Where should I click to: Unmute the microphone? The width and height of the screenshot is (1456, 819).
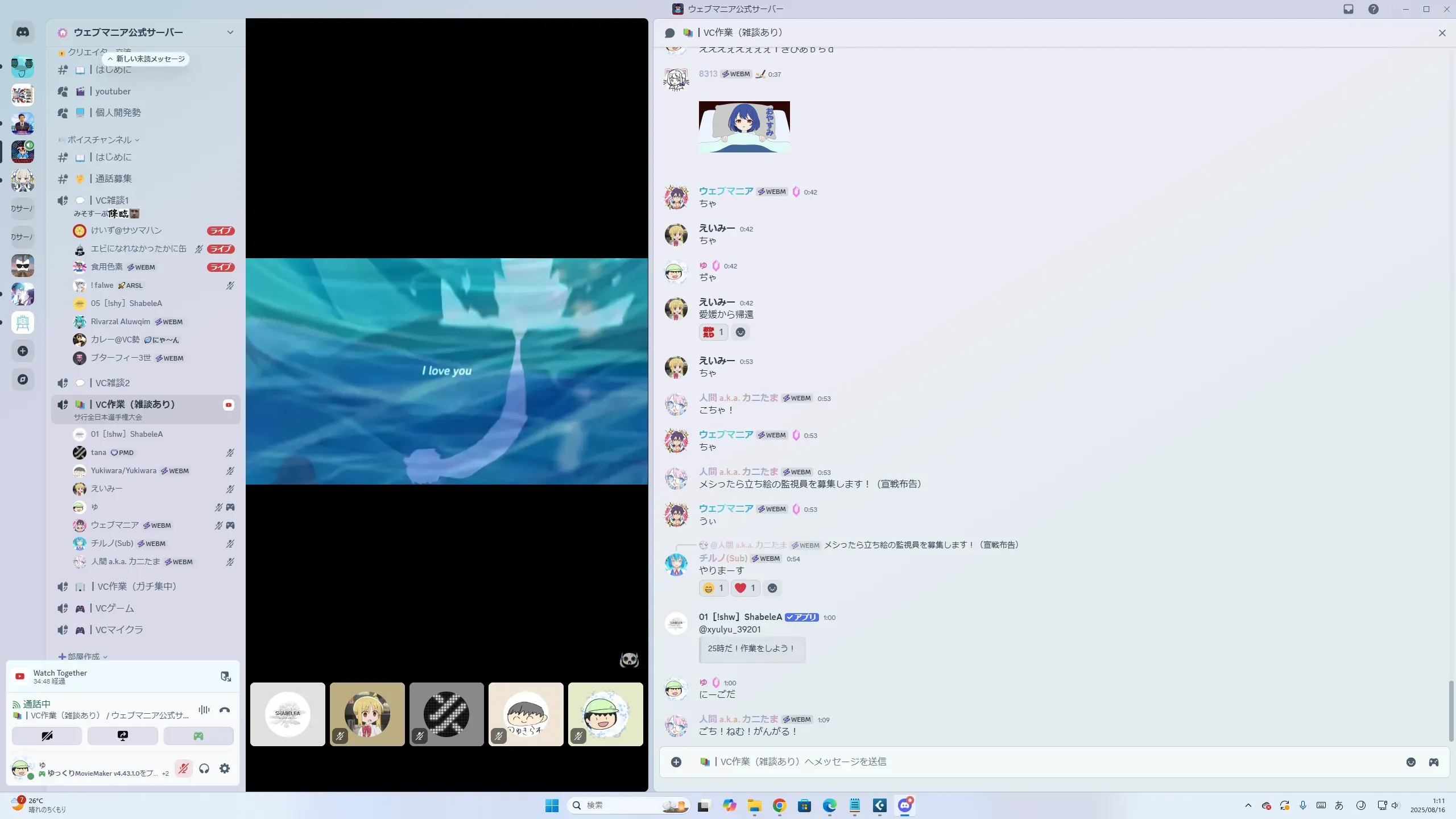tap(183, 769)
